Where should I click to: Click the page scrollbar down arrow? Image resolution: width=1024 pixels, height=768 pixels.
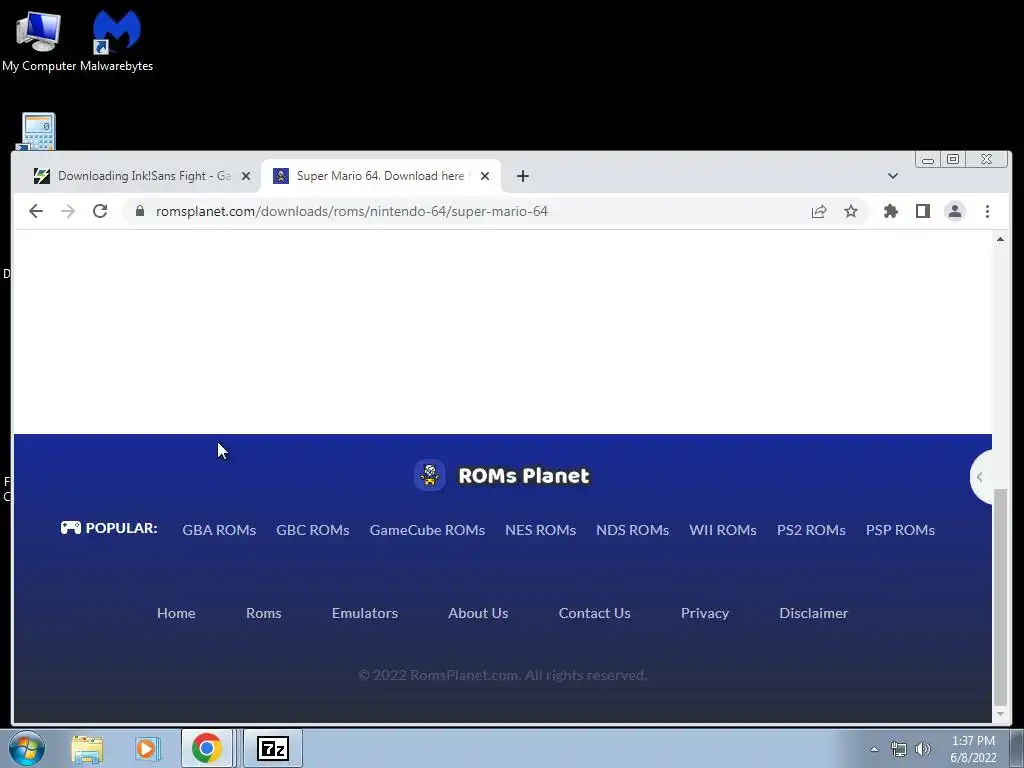tap(1000, 714)
